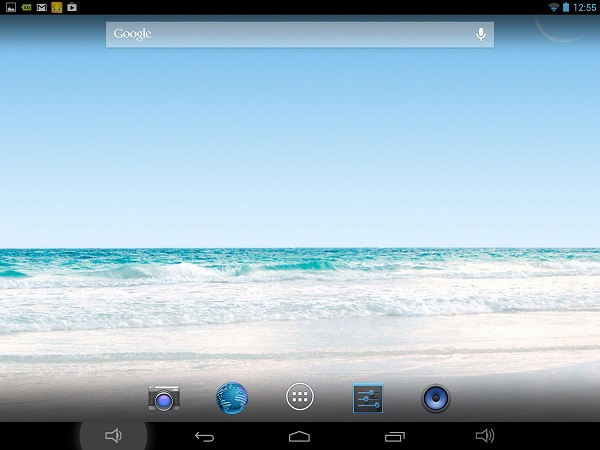This screenshot has height=450, width=600.
Task: Launch the Music speaker app
Action: click(x=435, y=398)
